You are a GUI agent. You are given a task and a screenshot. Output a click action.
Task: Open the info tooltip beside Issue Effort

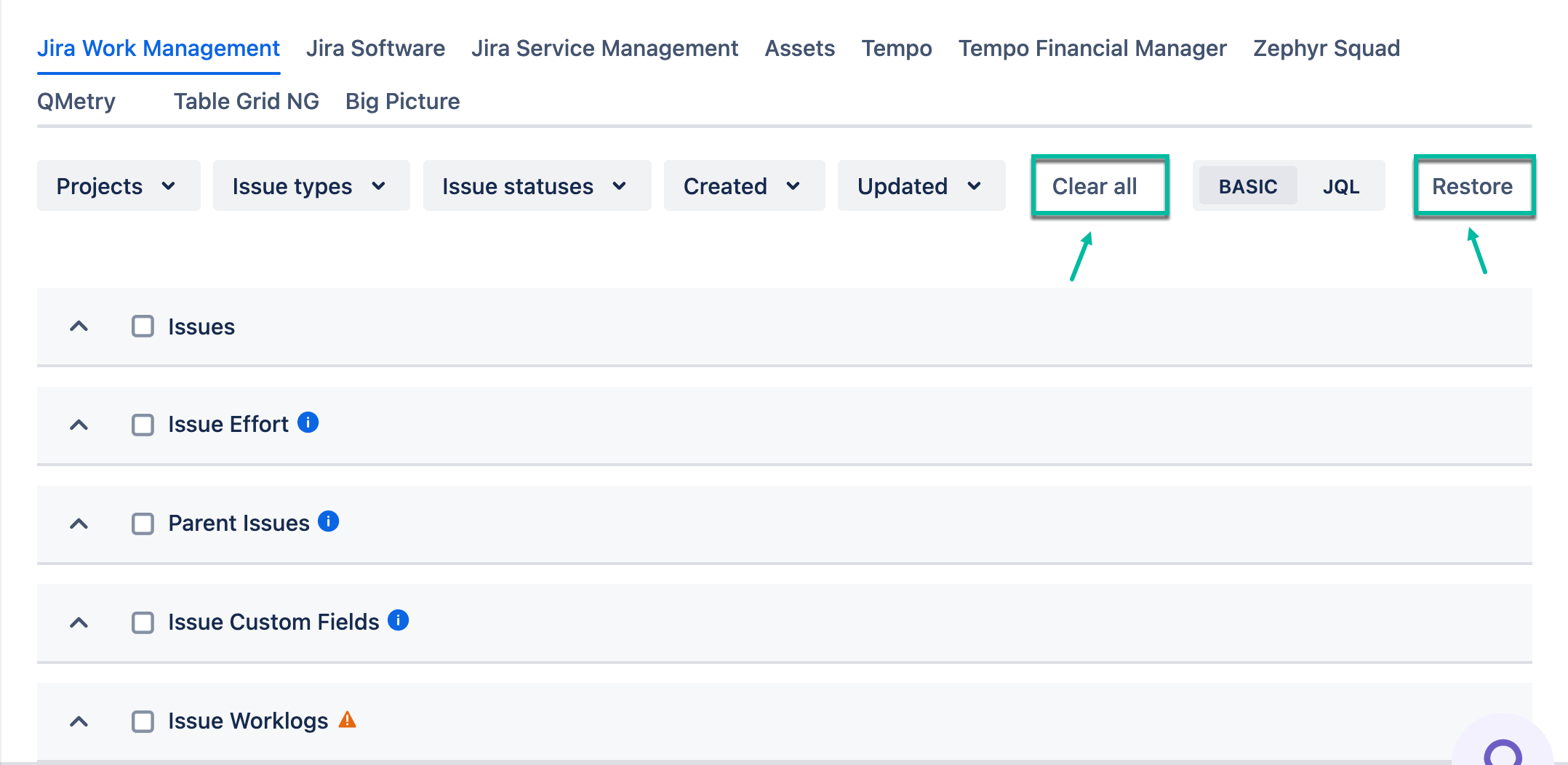[308, 422]
